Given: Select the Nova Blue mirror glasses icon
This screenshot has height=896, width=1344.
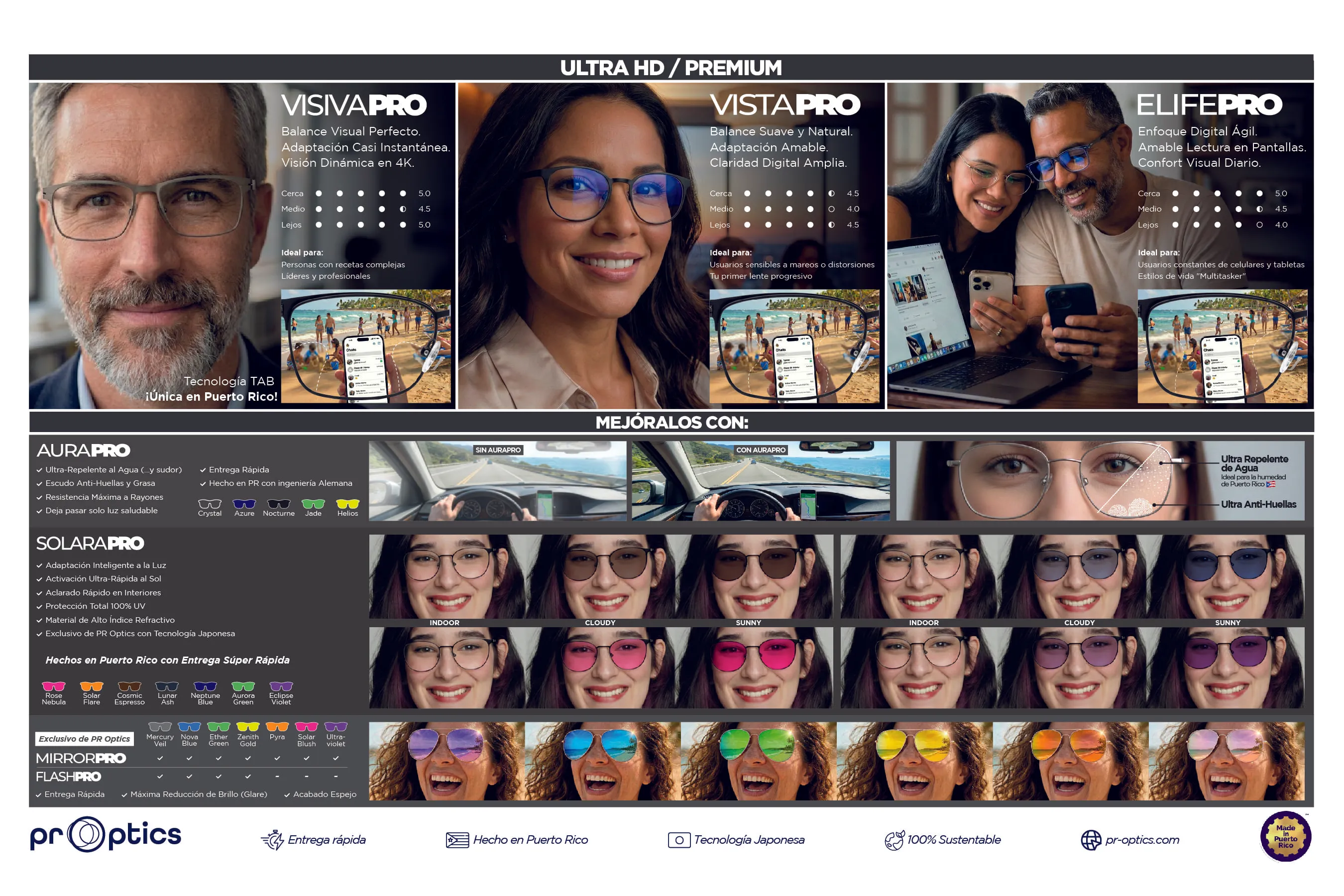Looking at the screenshot, I should 189,727.
